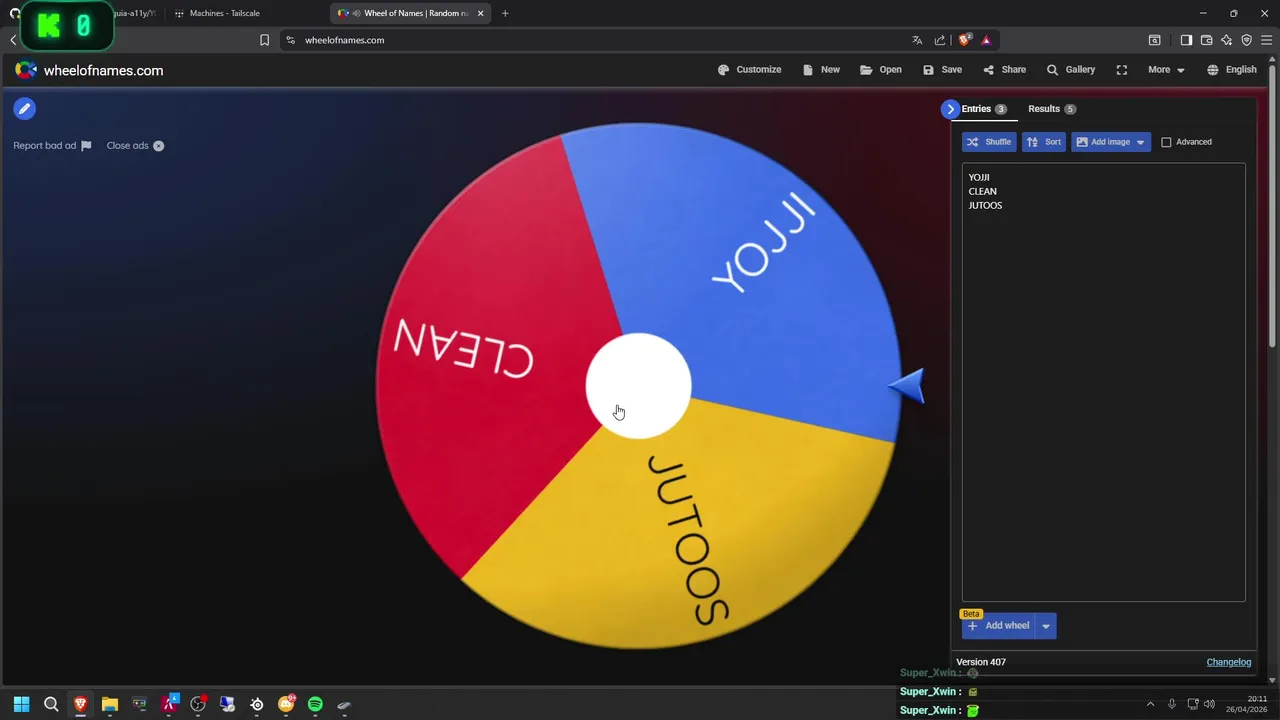1280x720 pixels.
Task: Close the Wheel of Names tab
Action: click(x=480, y=13)
